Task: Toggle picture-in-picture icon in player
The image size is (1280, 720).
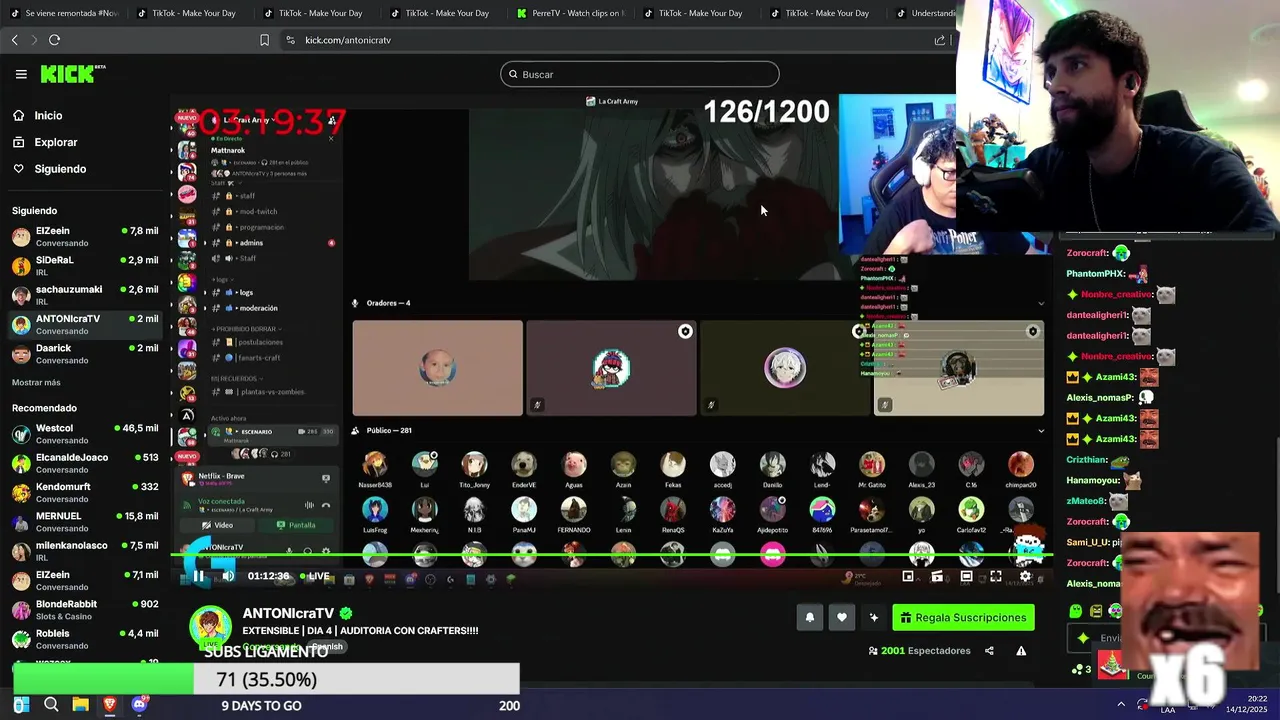Action: coord(908,576)
